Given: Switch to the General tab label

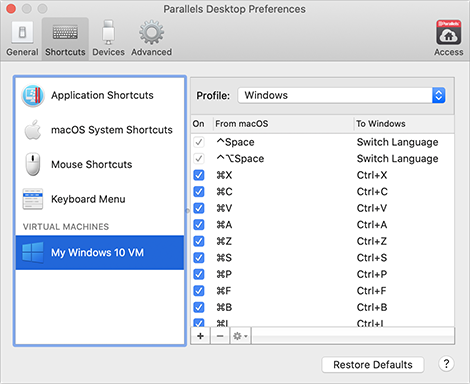Looking at the screenshot, I should [x=22, y=52].
